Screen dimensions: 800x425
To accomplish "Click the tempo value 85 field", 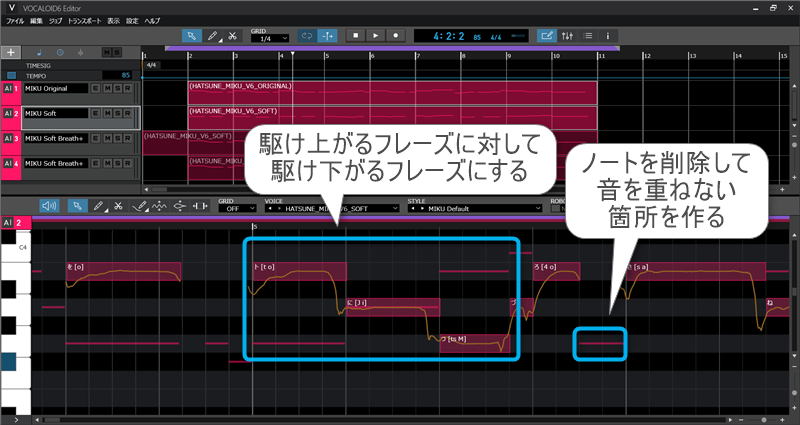I will [117, 76].
